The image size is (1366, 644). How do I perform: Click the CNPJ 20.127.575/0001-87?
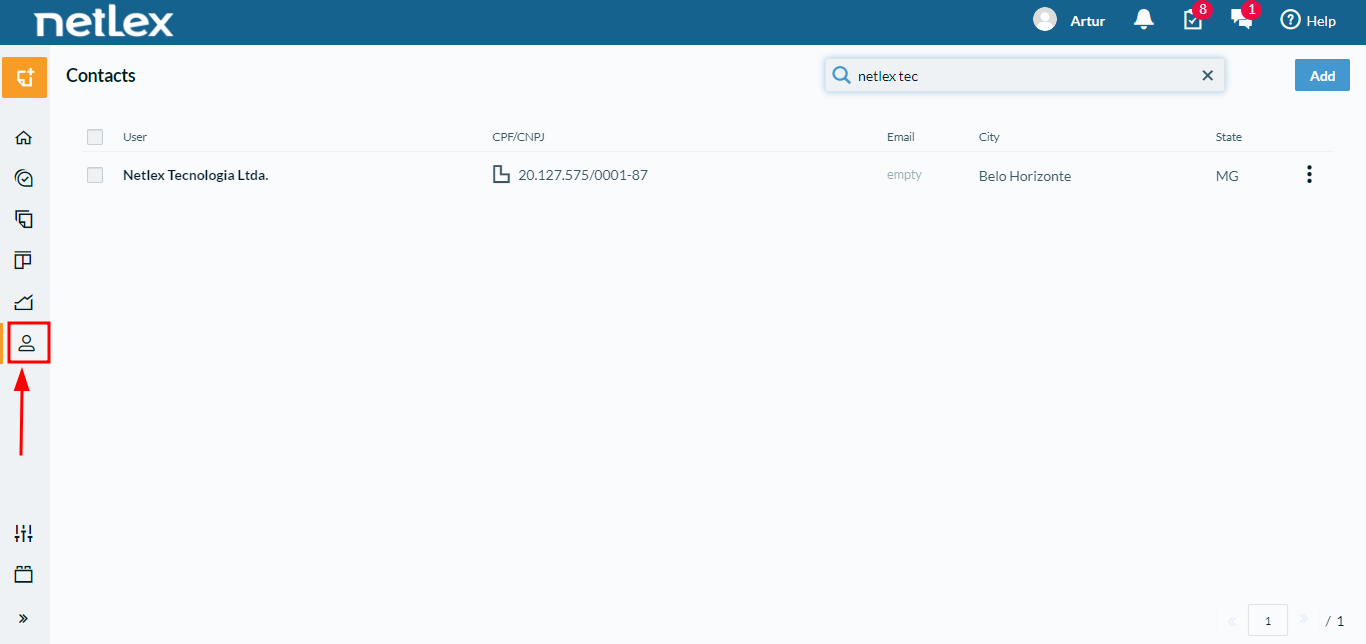click(x=583, y=175)
